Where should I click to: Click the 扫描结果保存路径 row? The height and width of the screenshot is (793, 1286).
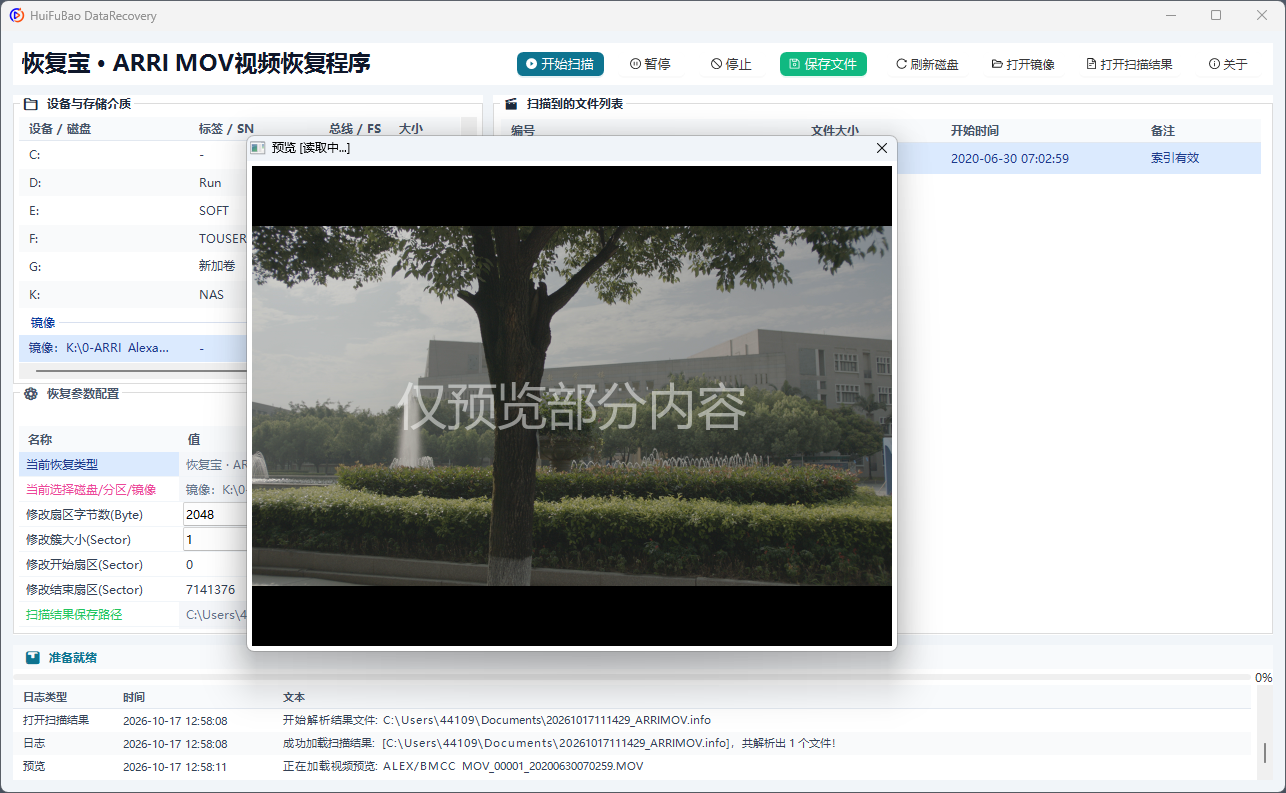(133, 615)
